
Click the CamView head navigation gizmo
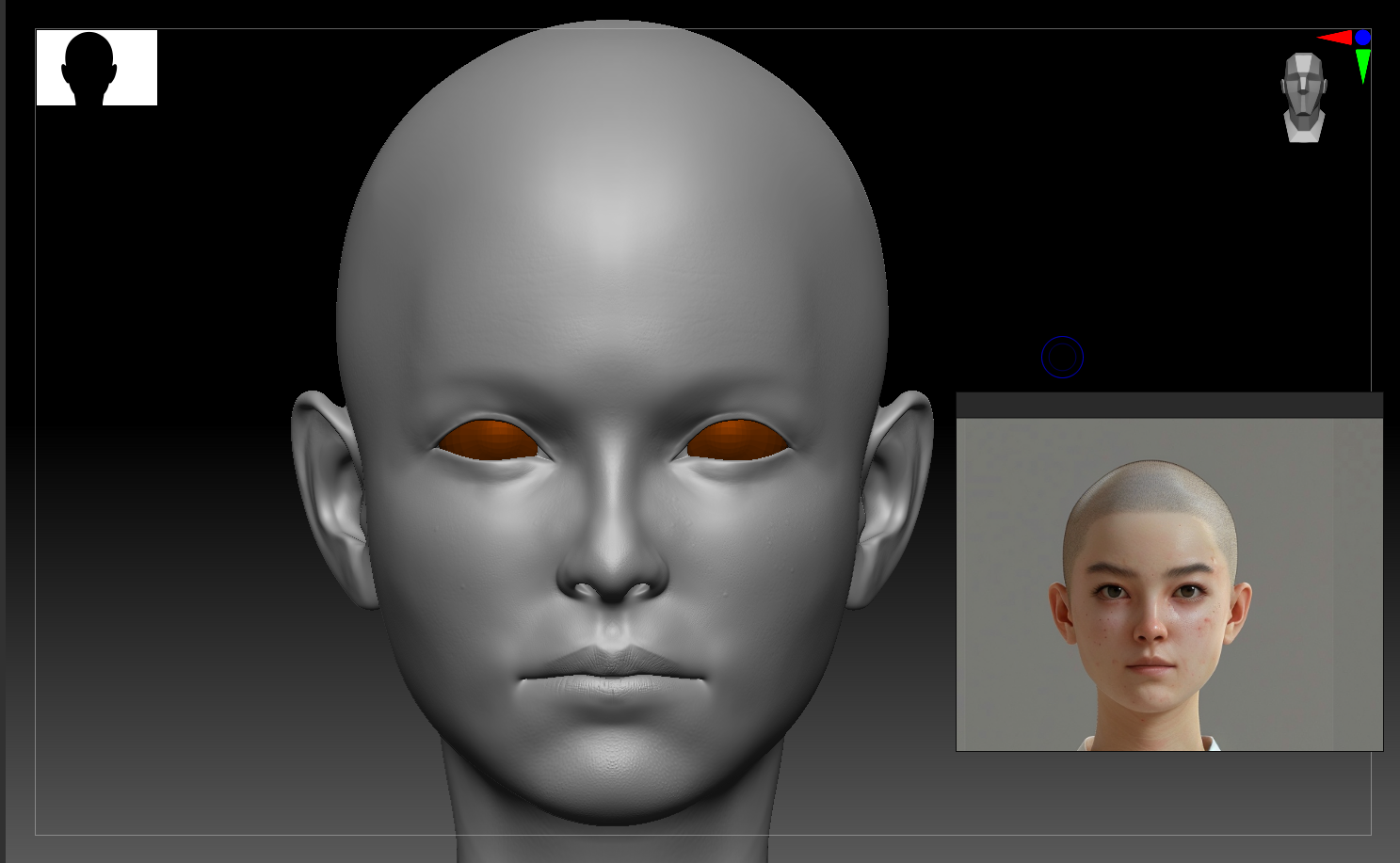tap(1304, 98)
